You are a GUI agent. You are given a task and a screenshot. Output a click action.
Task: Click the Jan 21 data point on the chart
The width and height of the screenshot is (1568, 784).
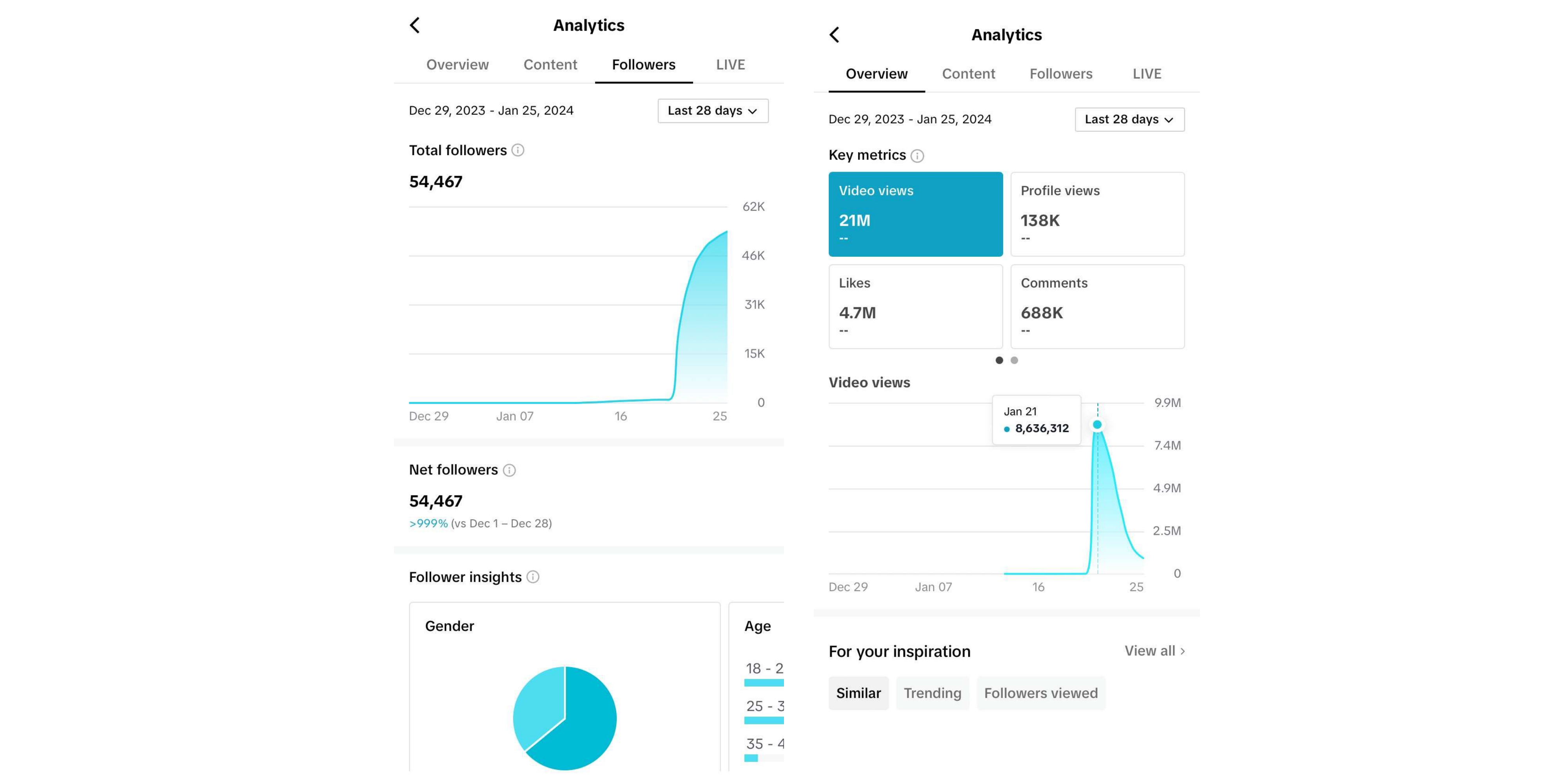pyautogui.click(x=1097, y=424)
